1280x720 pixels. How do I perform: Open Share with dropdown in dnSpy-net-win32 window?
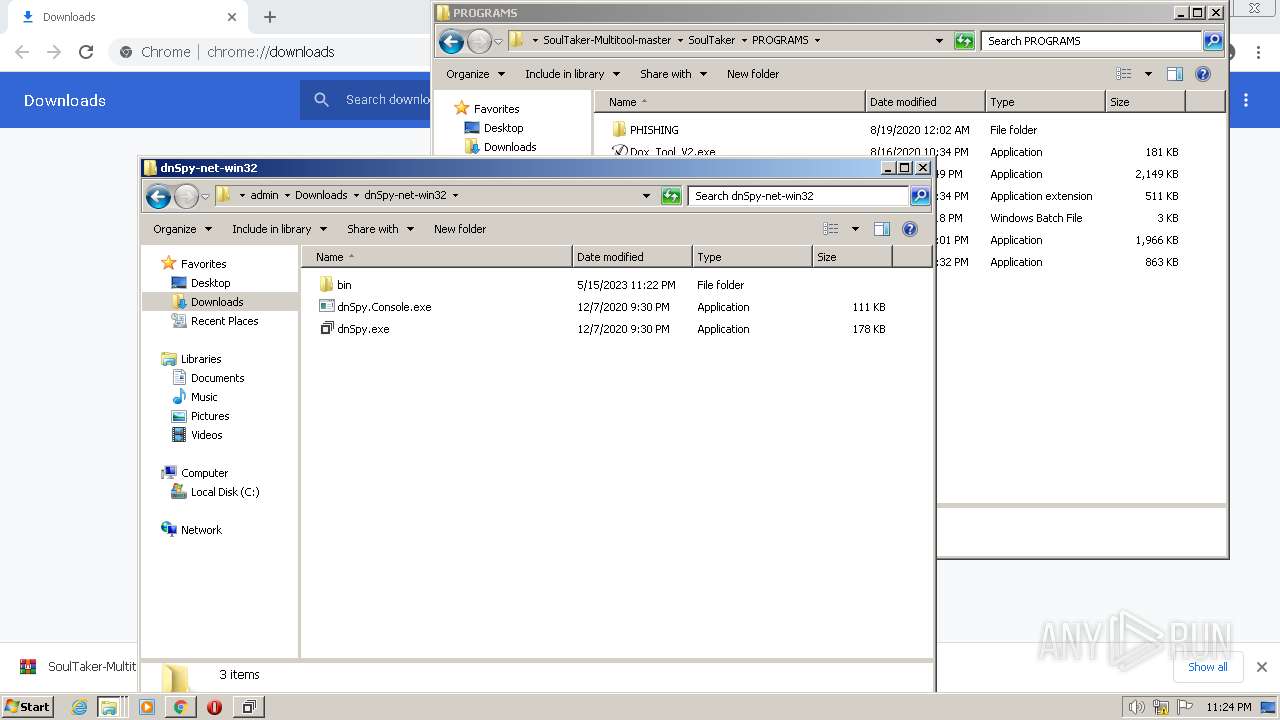coord(380,229)
